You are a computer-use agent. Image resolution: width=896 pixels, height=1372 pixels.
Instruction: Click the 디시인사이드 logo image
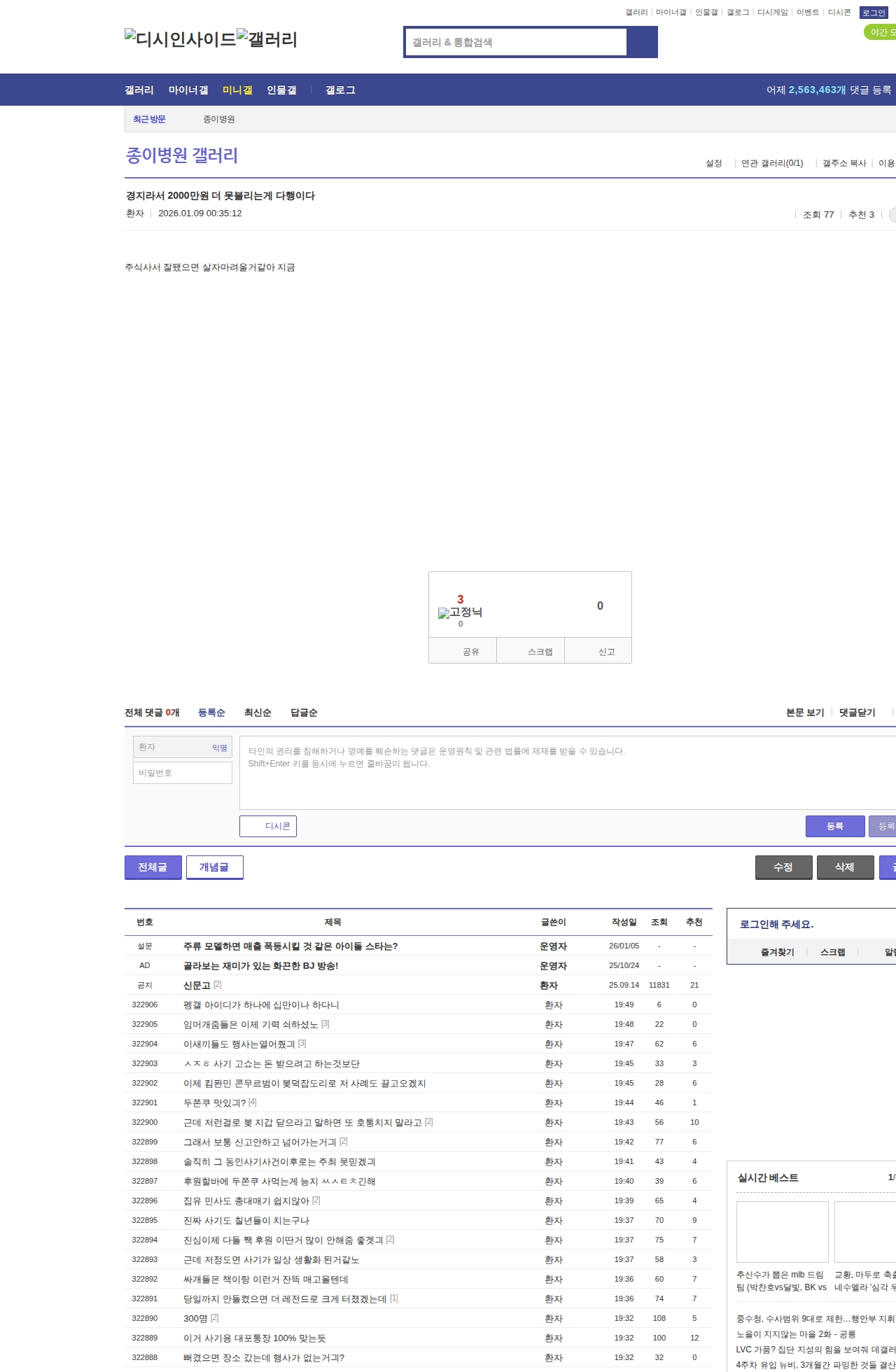180,39
